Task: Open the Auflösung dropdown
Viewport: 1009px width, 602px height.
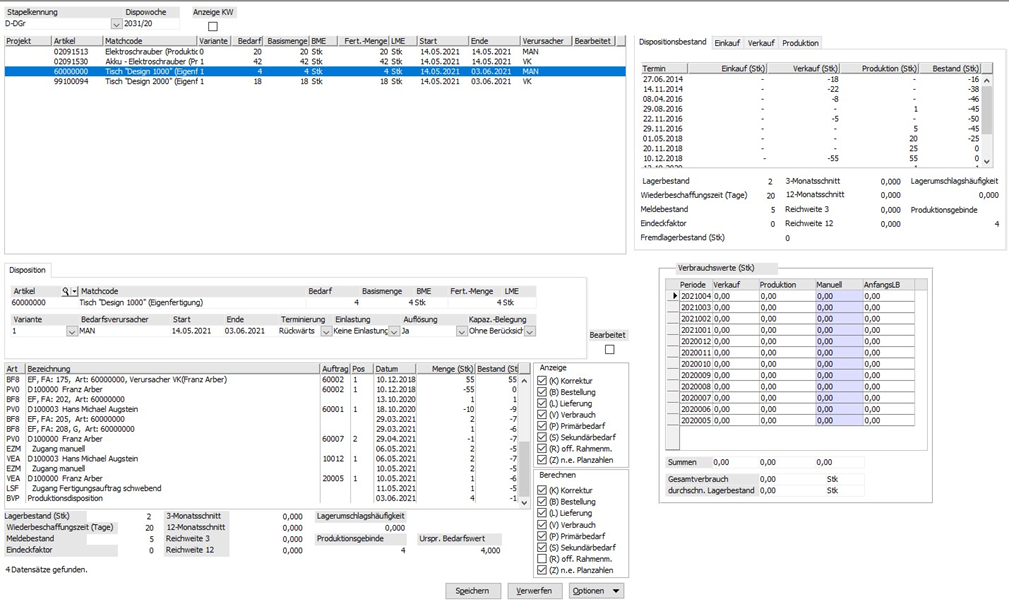Action: (460, 331)
